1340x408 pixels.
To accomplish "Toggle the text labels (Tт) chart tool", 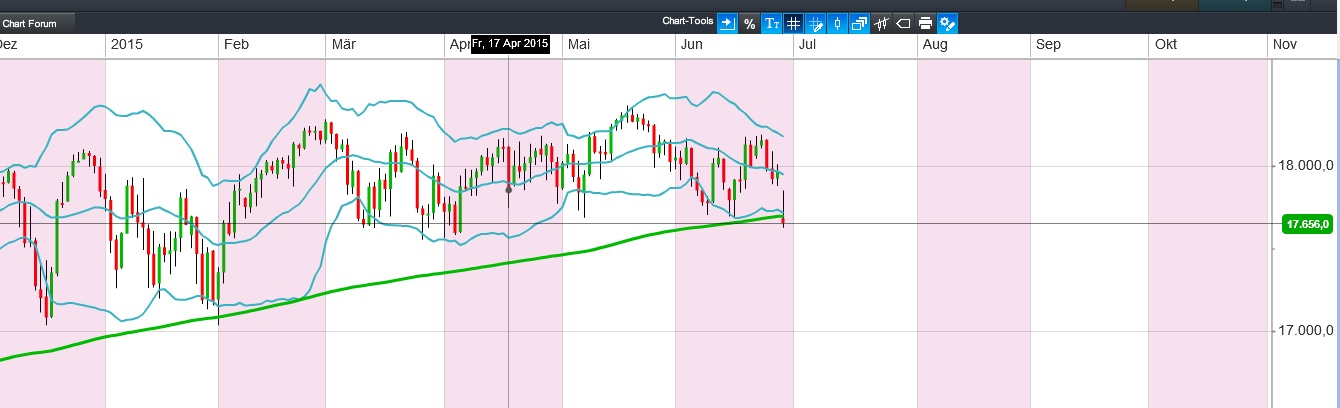I will pyautogui.click(x=771, y=23).
